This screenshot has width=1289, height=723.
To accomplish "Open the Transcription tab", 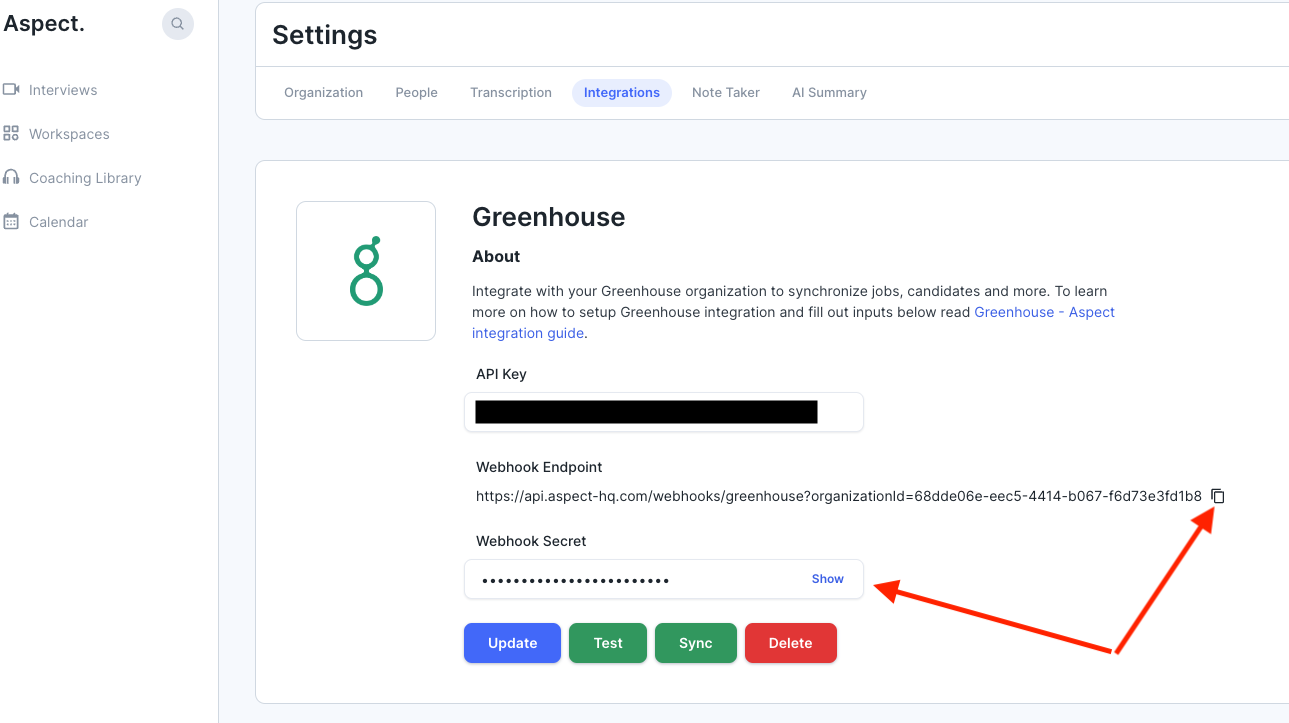I will click(511, 93).
